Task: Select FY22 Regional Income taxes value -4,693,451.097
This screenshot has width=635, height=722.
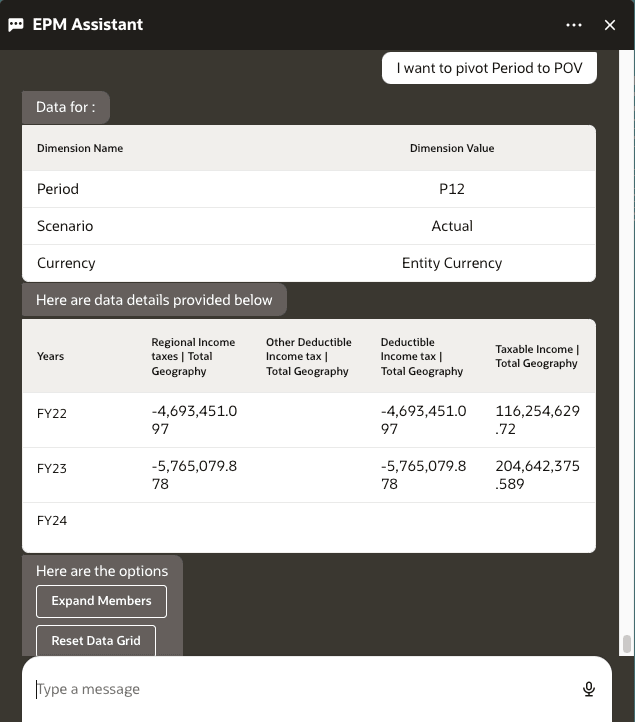Action: (194, 420)
